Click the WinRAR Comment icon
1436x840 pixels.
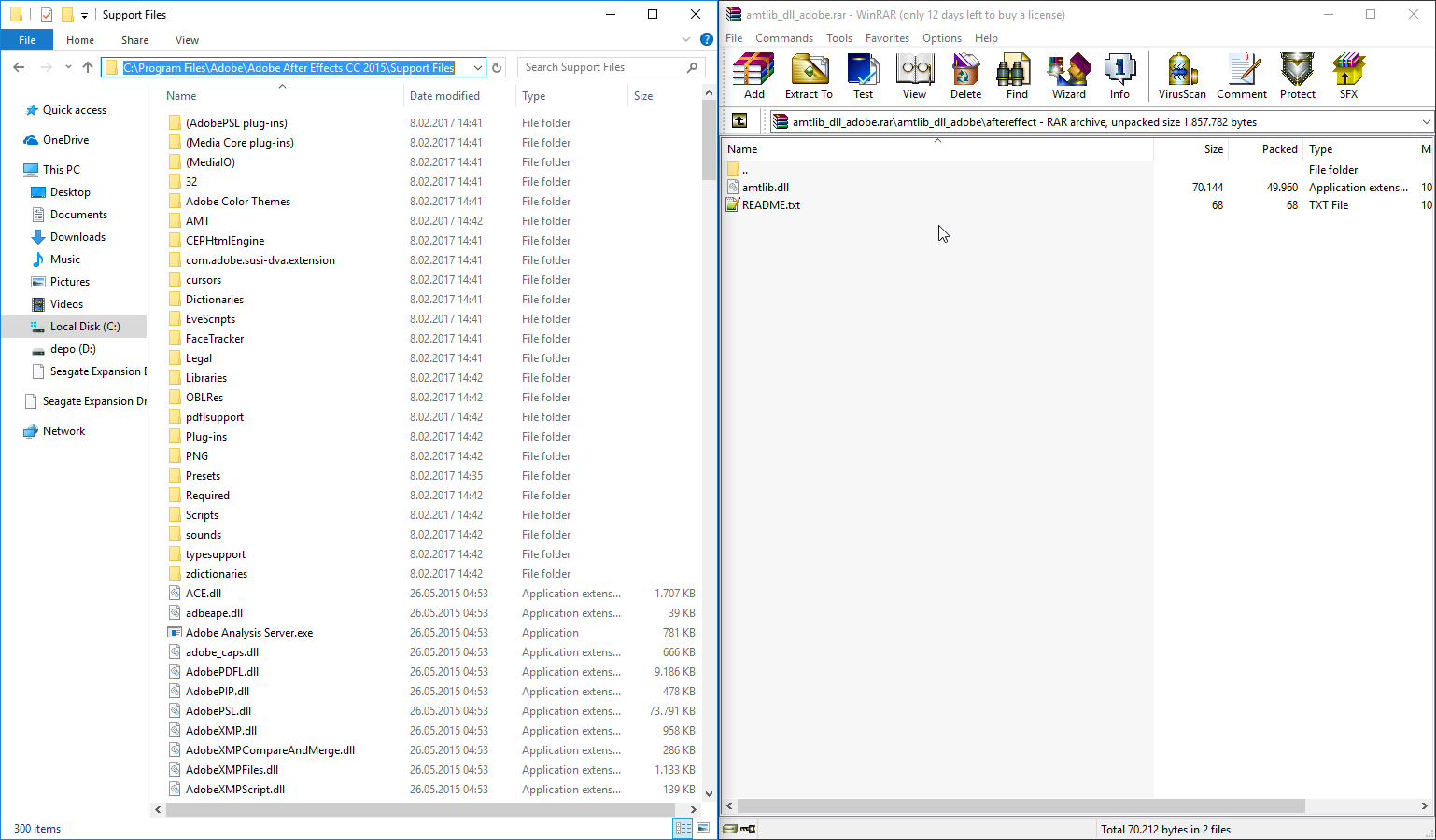[1242, 76]
